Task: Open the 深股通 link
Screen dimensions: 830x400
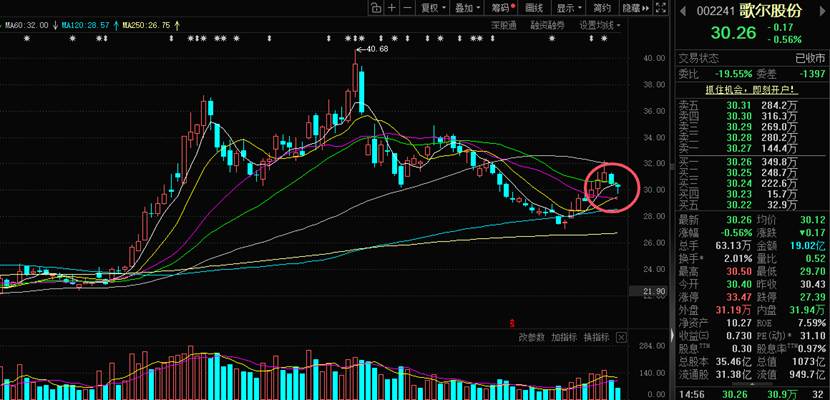Action: (x=503, y=25)
